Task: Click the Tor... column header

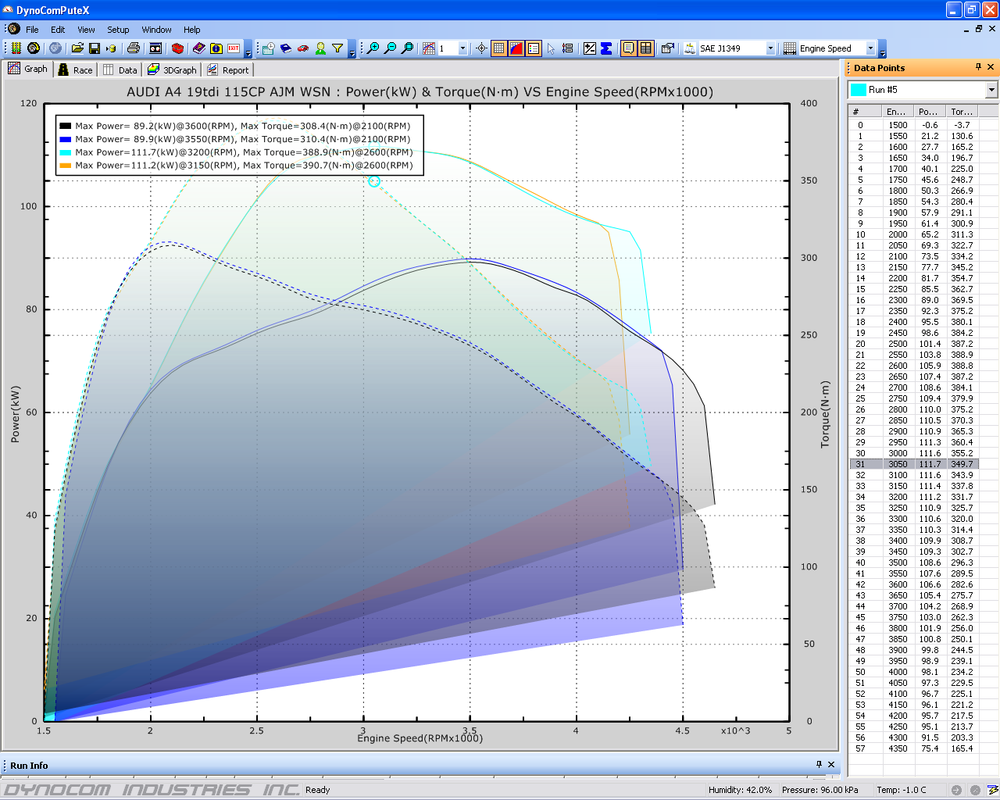Action: (962, 112)
